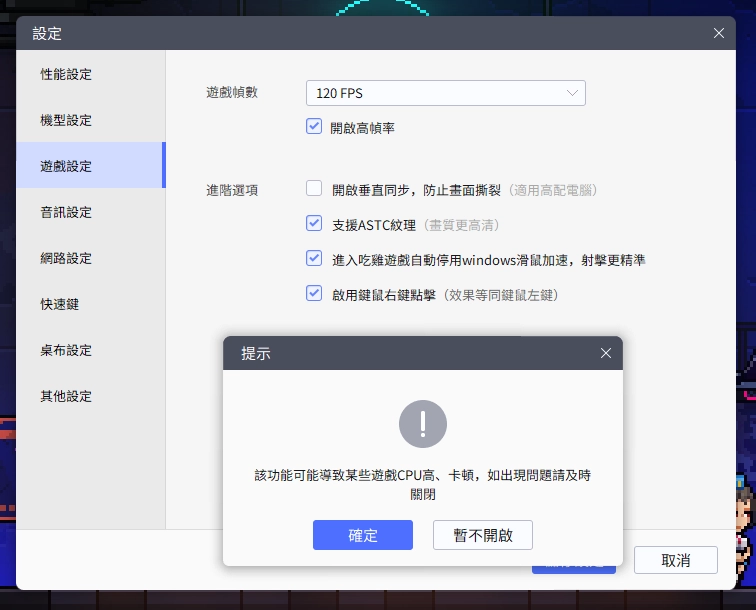Uncheck the 開啟高幀率 checkbox
Viewport: 756px width, 610px height.
[x=314, y=127]
